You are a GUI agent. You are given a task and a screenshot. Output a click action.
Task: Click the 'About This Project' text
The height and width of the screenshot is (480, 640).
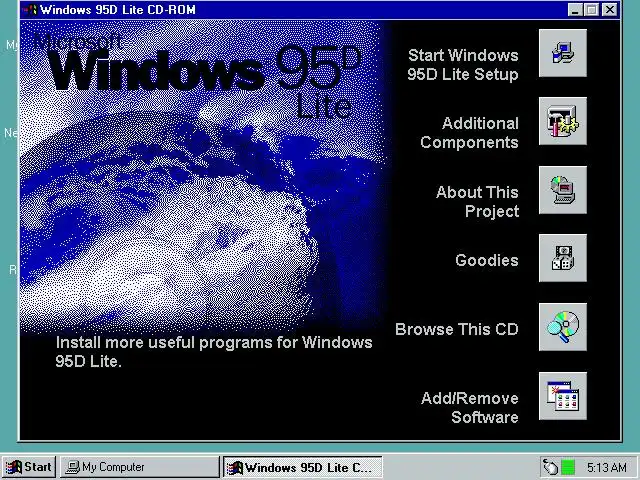click(x=477, y=202)
